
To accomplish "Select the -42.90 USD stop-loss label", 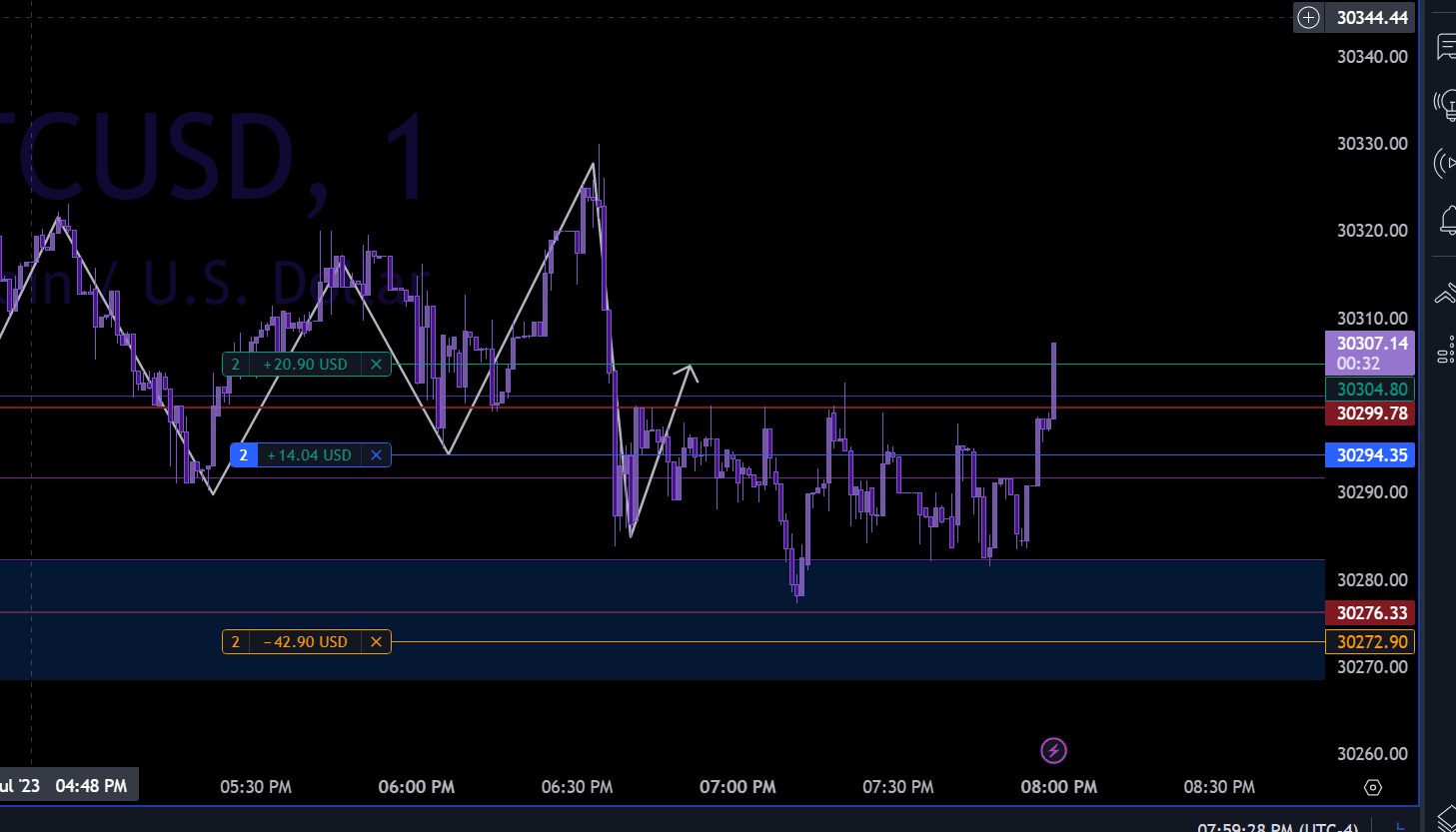I will 306,642.
